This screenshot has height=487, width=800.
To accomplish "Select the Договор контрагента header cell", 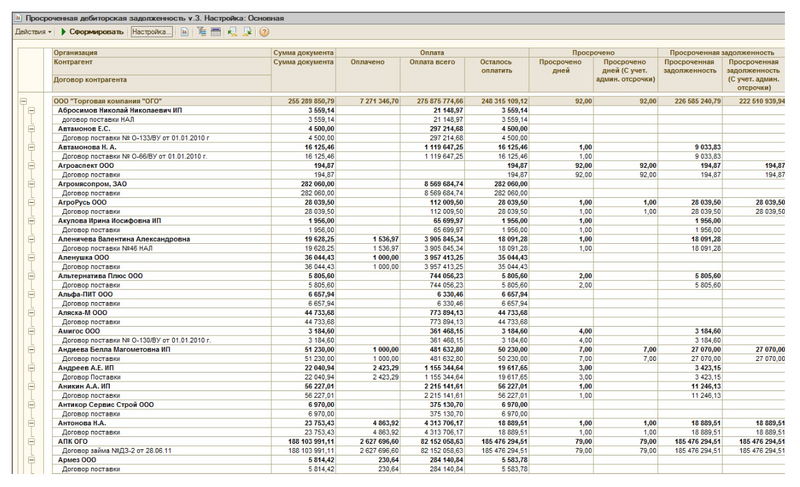I will (162, 84).
